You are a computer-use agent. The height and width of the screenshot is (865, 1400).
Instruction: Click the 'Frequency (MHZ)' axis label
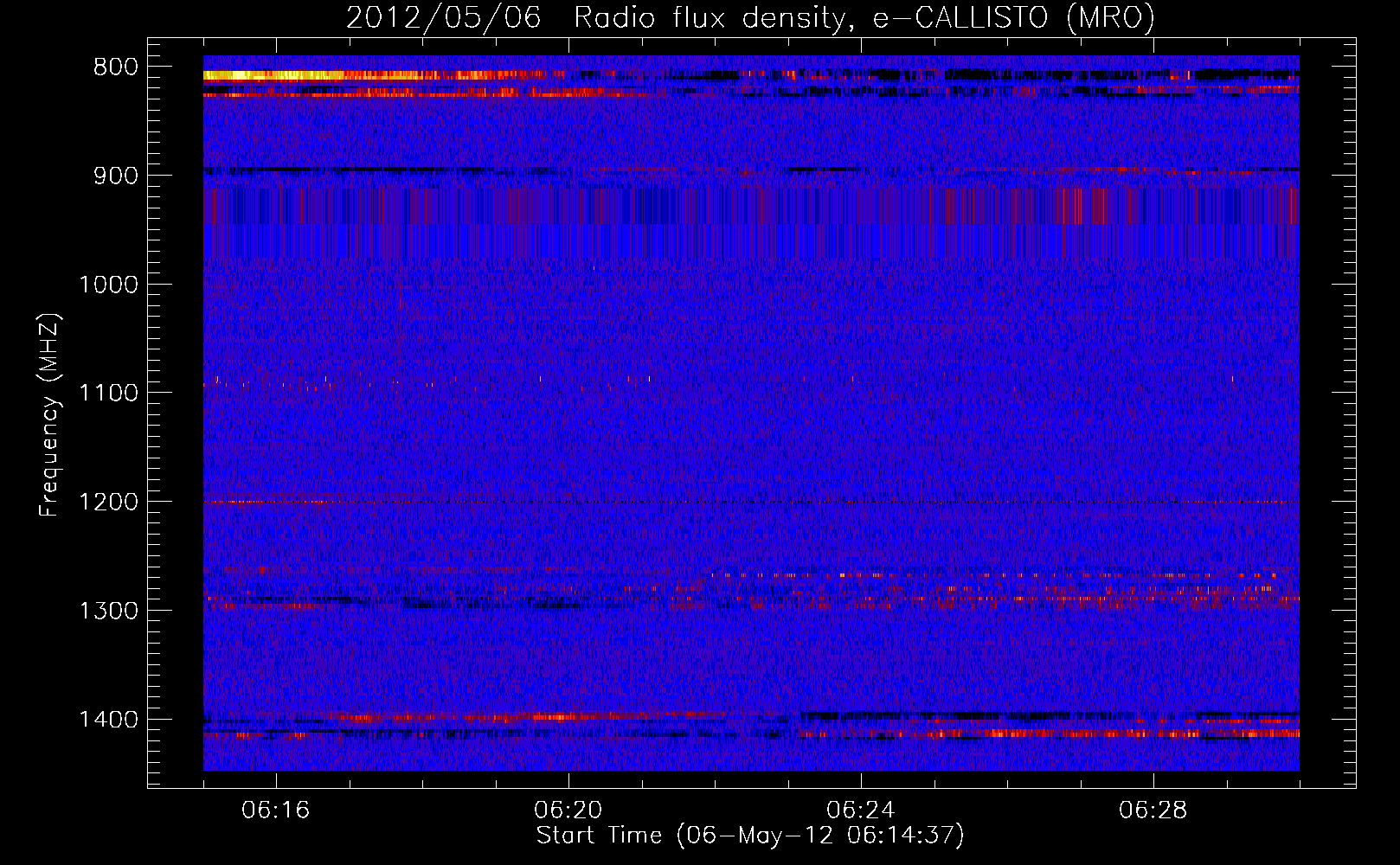pyautogui.click(x=49, y=415)
